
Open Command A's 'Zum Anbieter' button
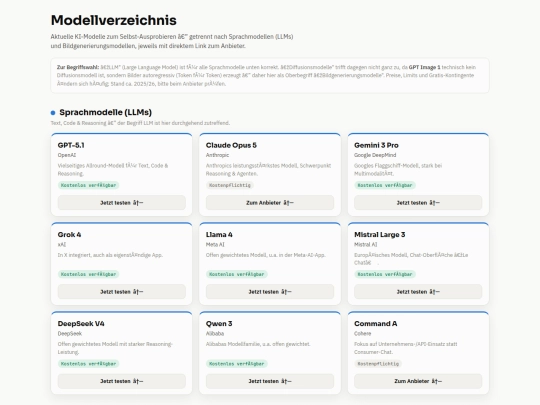click(x=418, y=381)
